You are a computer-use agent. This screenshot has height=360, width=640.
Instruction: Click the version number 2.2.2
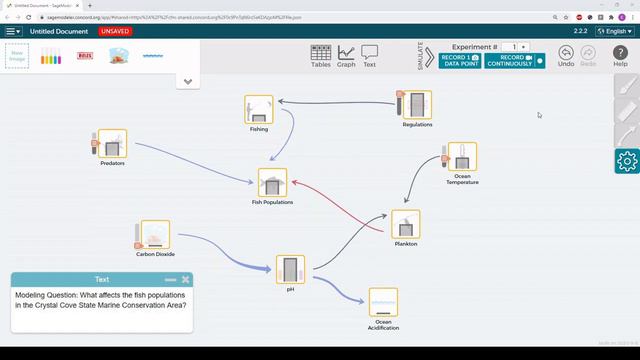click(580, 31)
